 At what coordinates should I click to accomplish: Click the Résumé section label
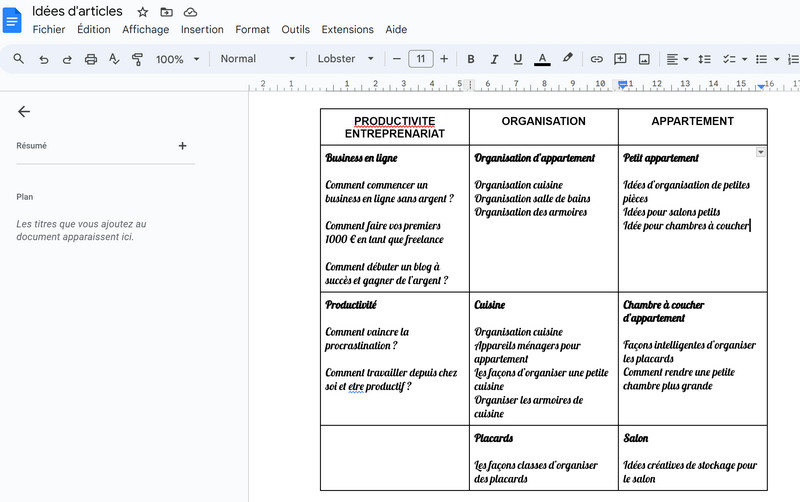point(31,146)
